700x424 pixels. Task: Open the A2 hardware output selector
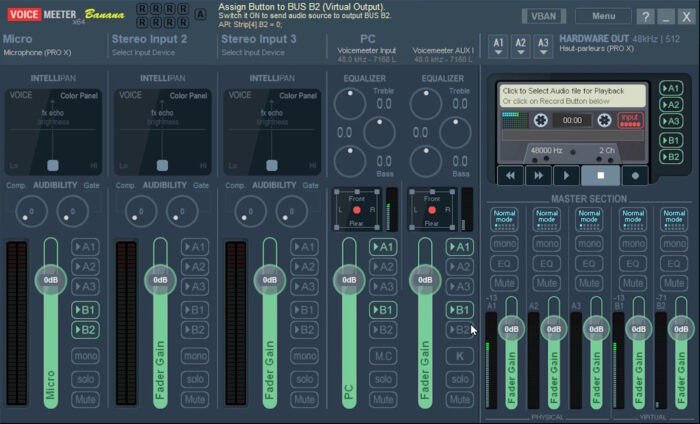tap(521, 46)
